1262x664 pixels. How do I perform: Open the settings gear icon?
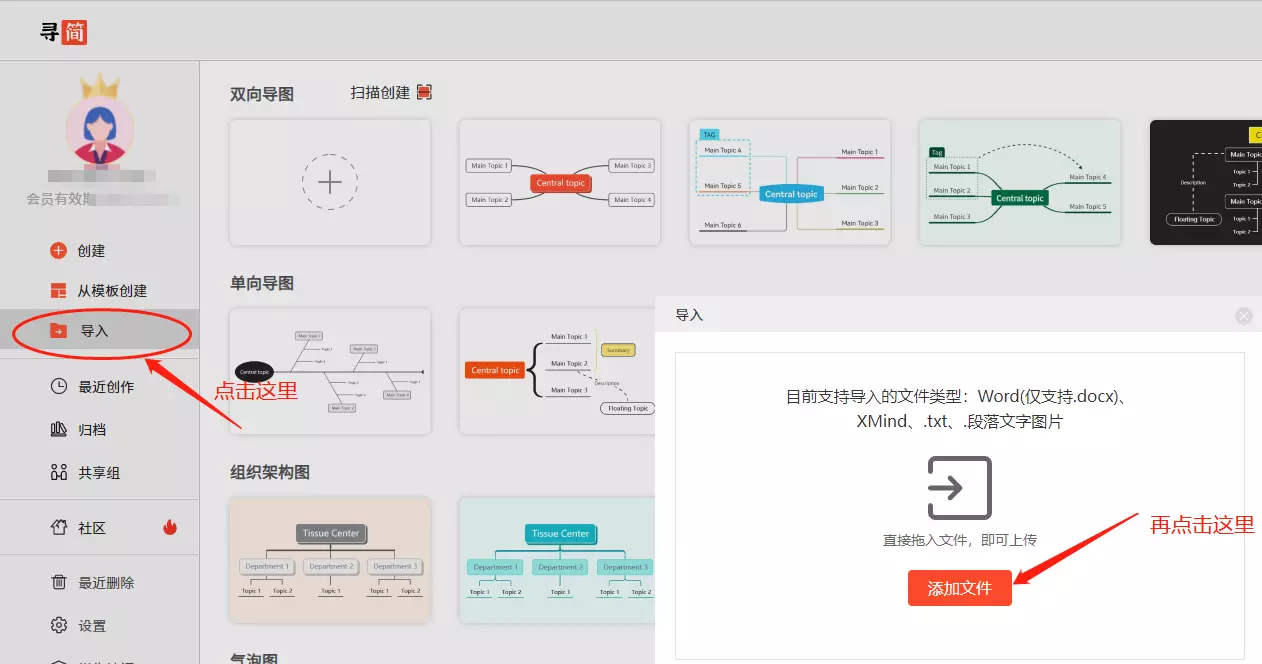(59, 626)
